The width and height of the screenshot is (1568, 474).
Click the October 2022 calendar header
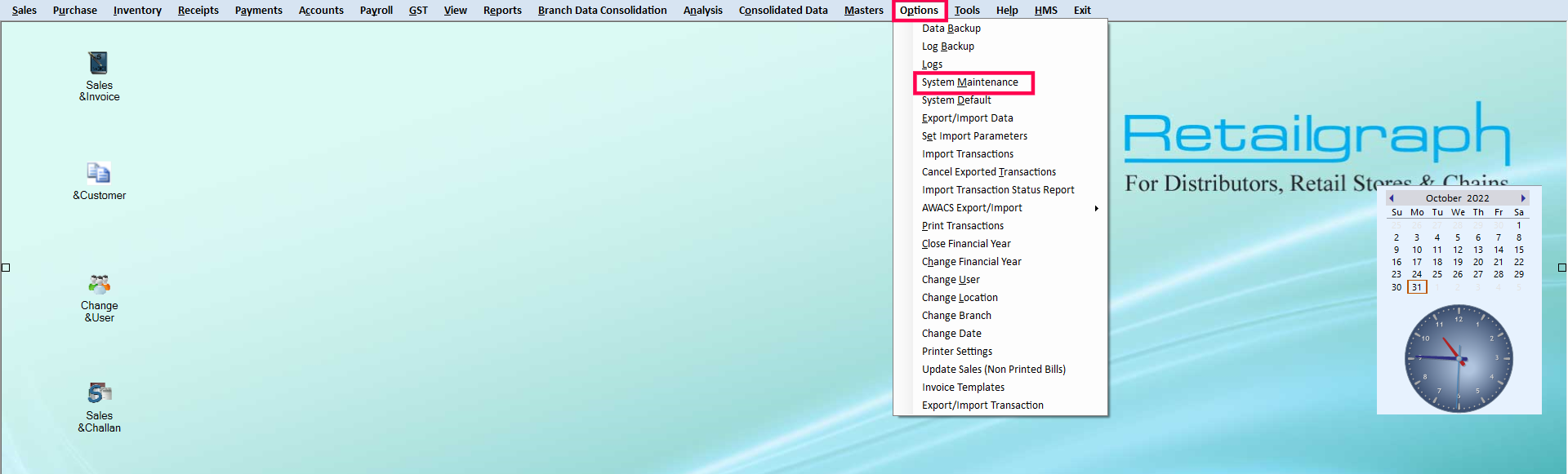pyautogui.click(x=1457, y=198)
